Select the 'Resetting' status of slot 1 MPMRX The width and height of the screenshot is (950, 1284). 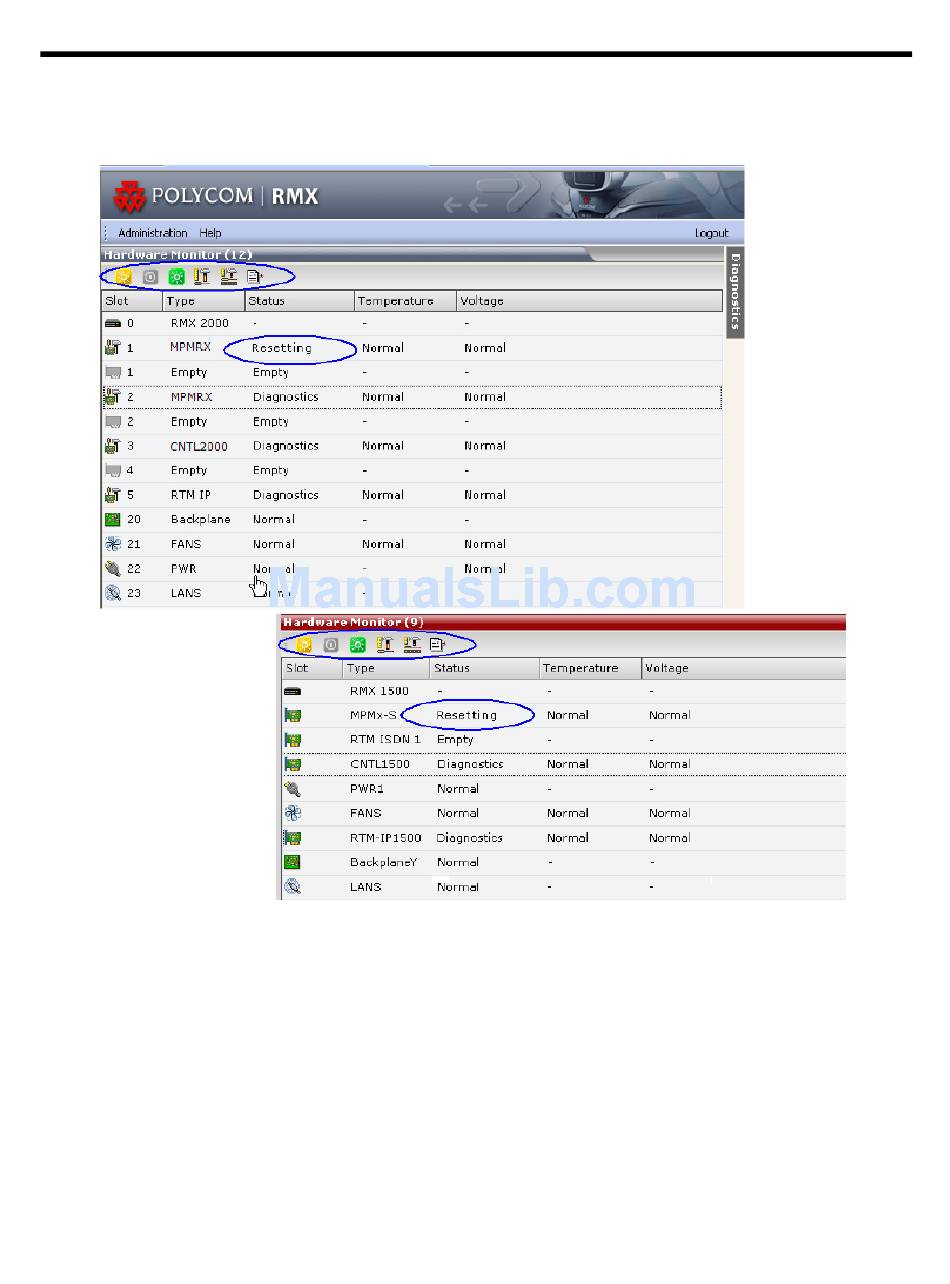tap(282, 348)
